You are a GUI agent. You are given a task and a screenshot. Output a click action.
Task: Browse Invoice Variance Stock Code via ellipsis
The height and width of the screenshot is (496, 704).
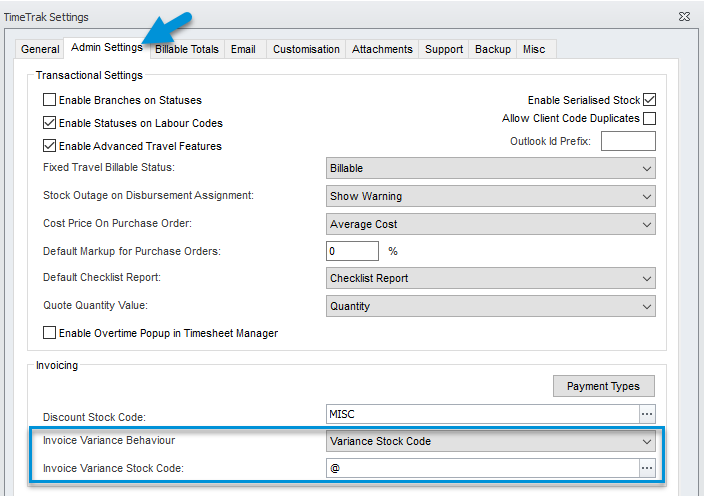(x=647, y=468)
